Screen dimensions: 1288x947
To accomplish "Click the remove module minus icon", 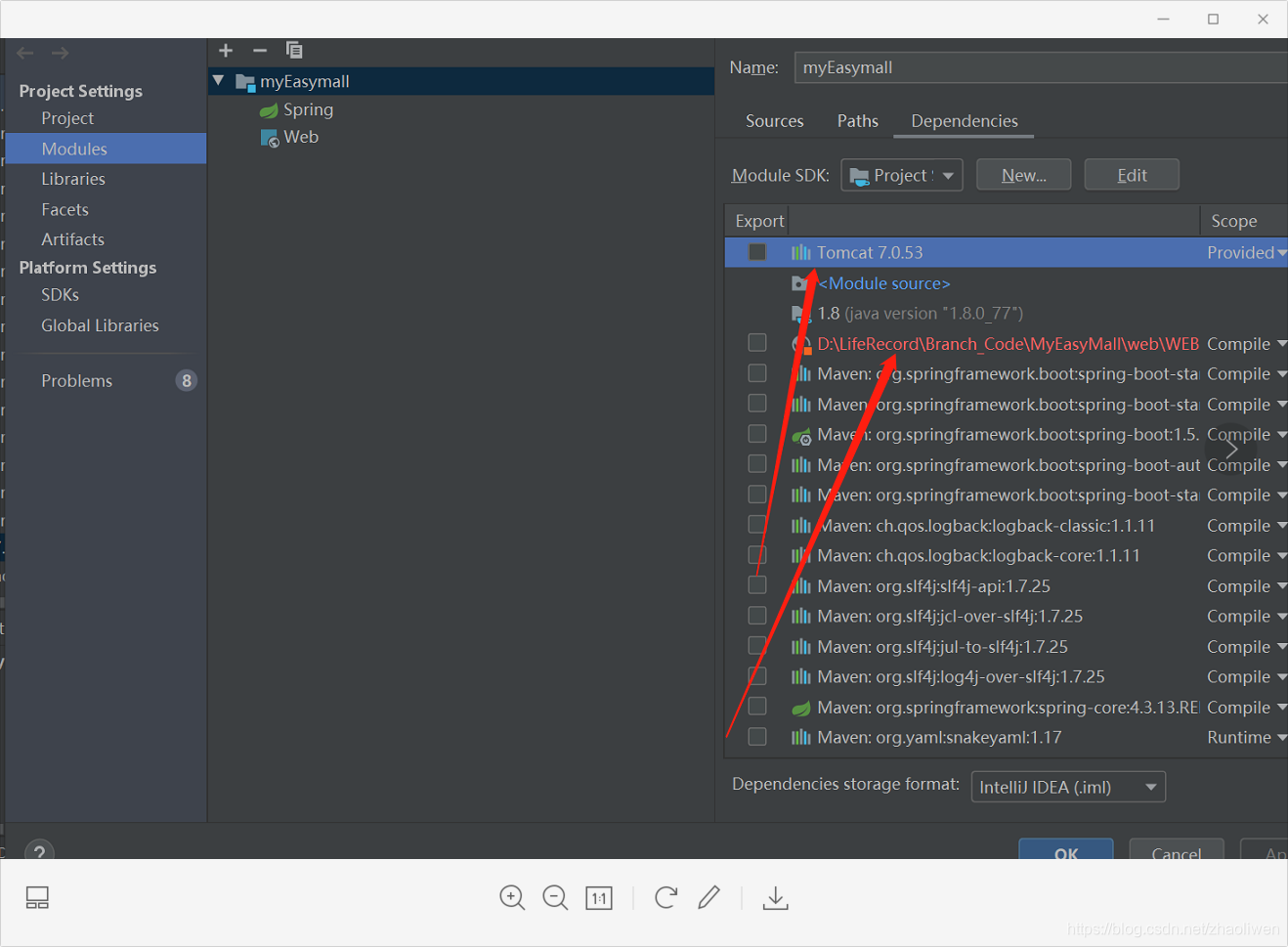I will pyautogui.click(x=260, y=50).
